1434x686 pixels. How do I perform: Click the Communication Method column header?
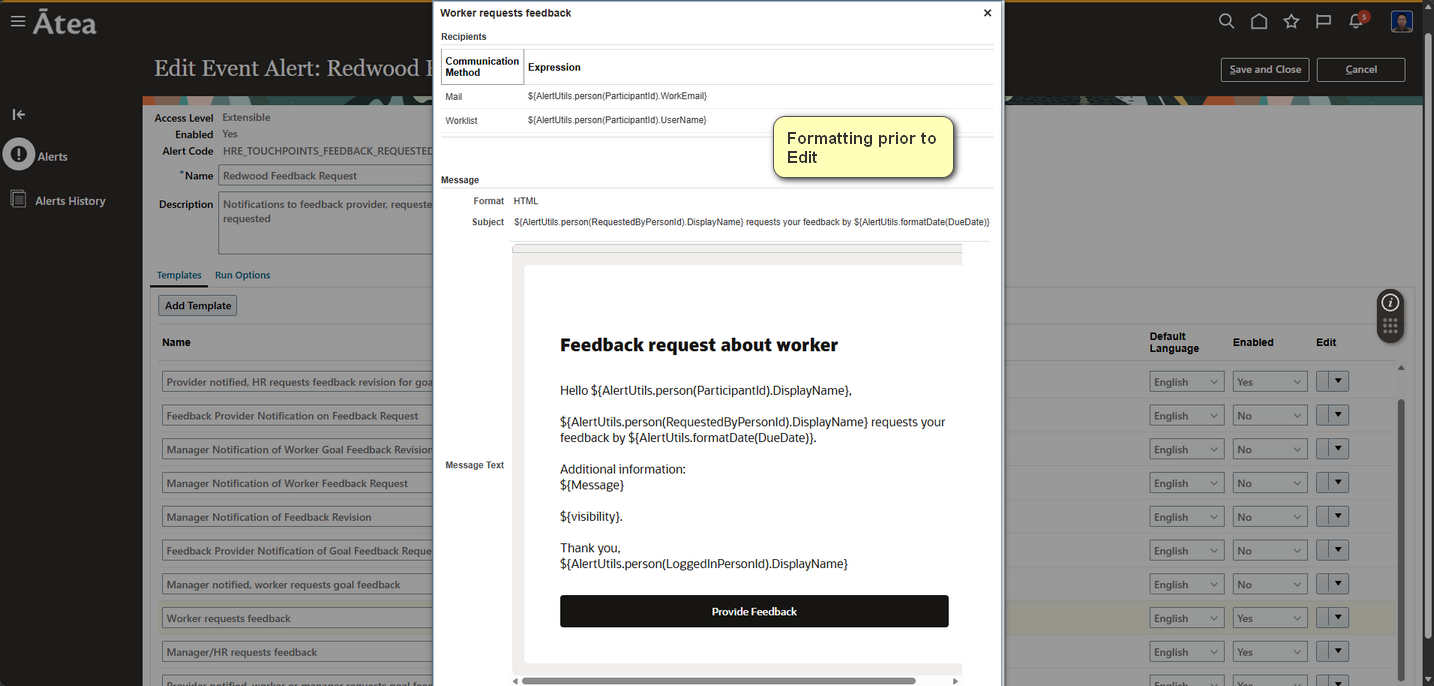[483, 67]
